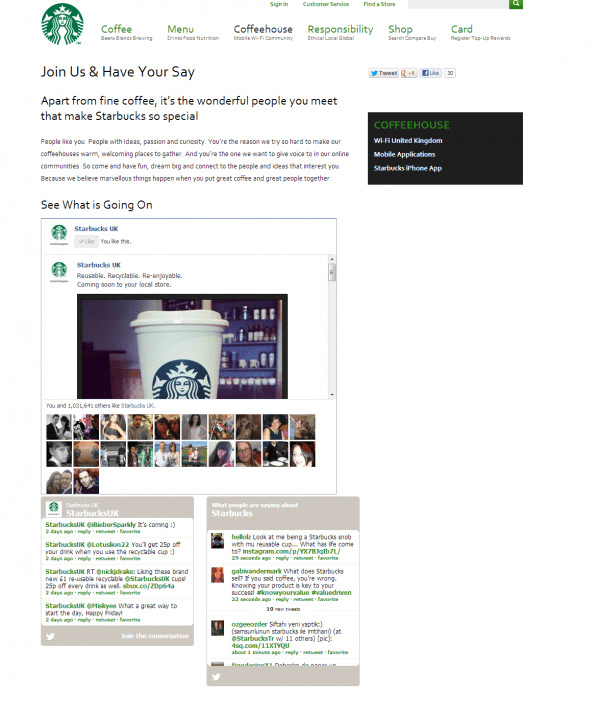Show the 10 new tweets notice

(x=283, y=609)
